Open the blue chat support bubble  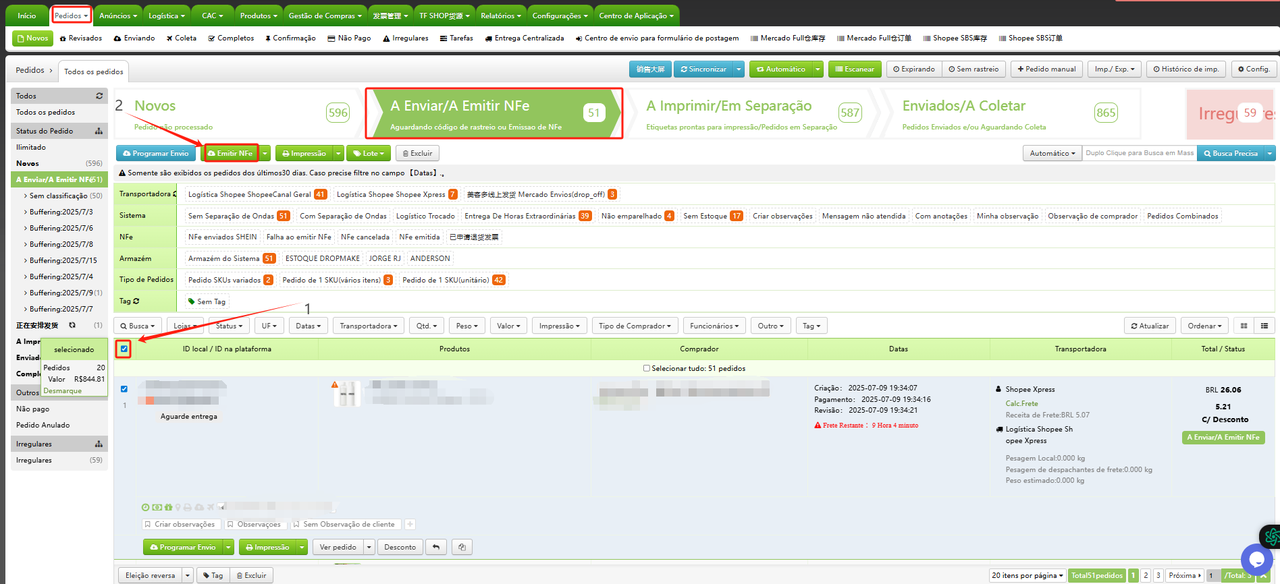(1256, 558)
